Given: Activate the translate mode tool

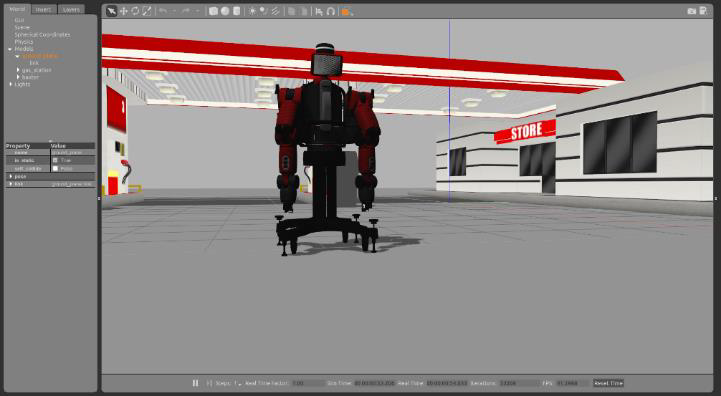Looking at the screenshot, I should click(124, 11).
